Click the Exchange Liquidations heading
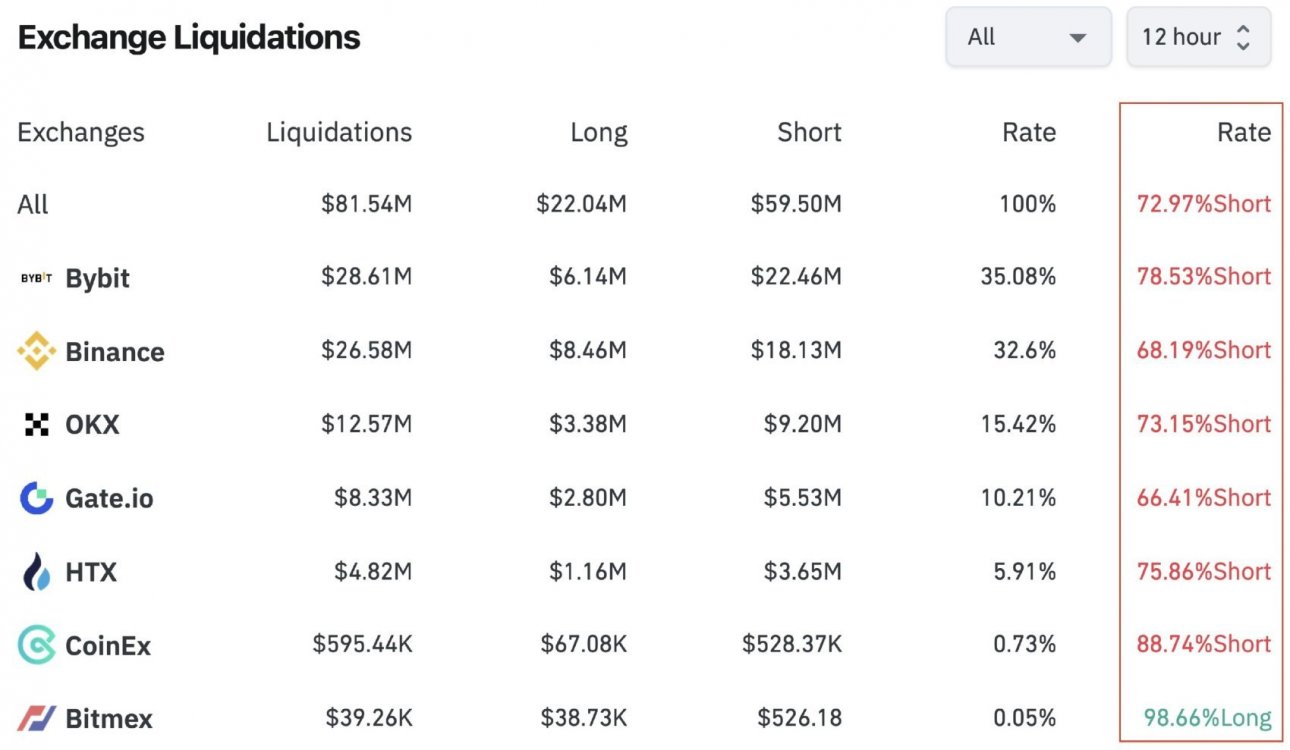The width and height of the screenshot is (1290, 750). pyautogui.click(x=189, y=38)
